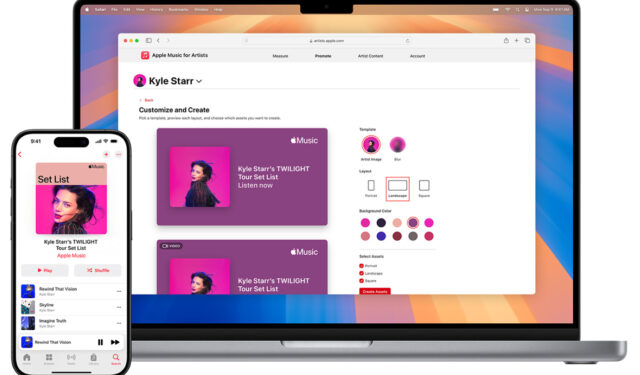Click the Safari sidebar toggle icon
Image resolution: width=640 pixels, height=375 pixels.
coord(149,40)
